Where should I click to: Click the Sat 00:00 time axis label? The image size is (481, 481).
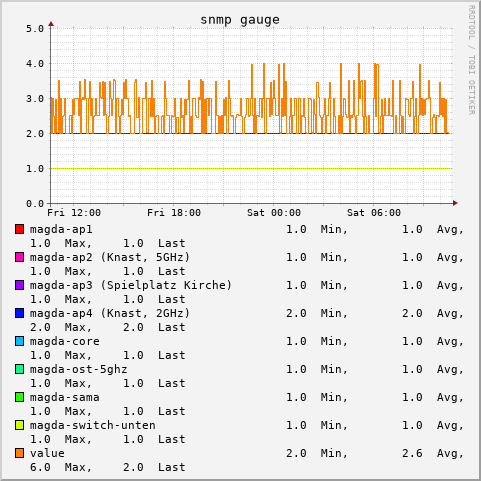(x=274, y=213)
